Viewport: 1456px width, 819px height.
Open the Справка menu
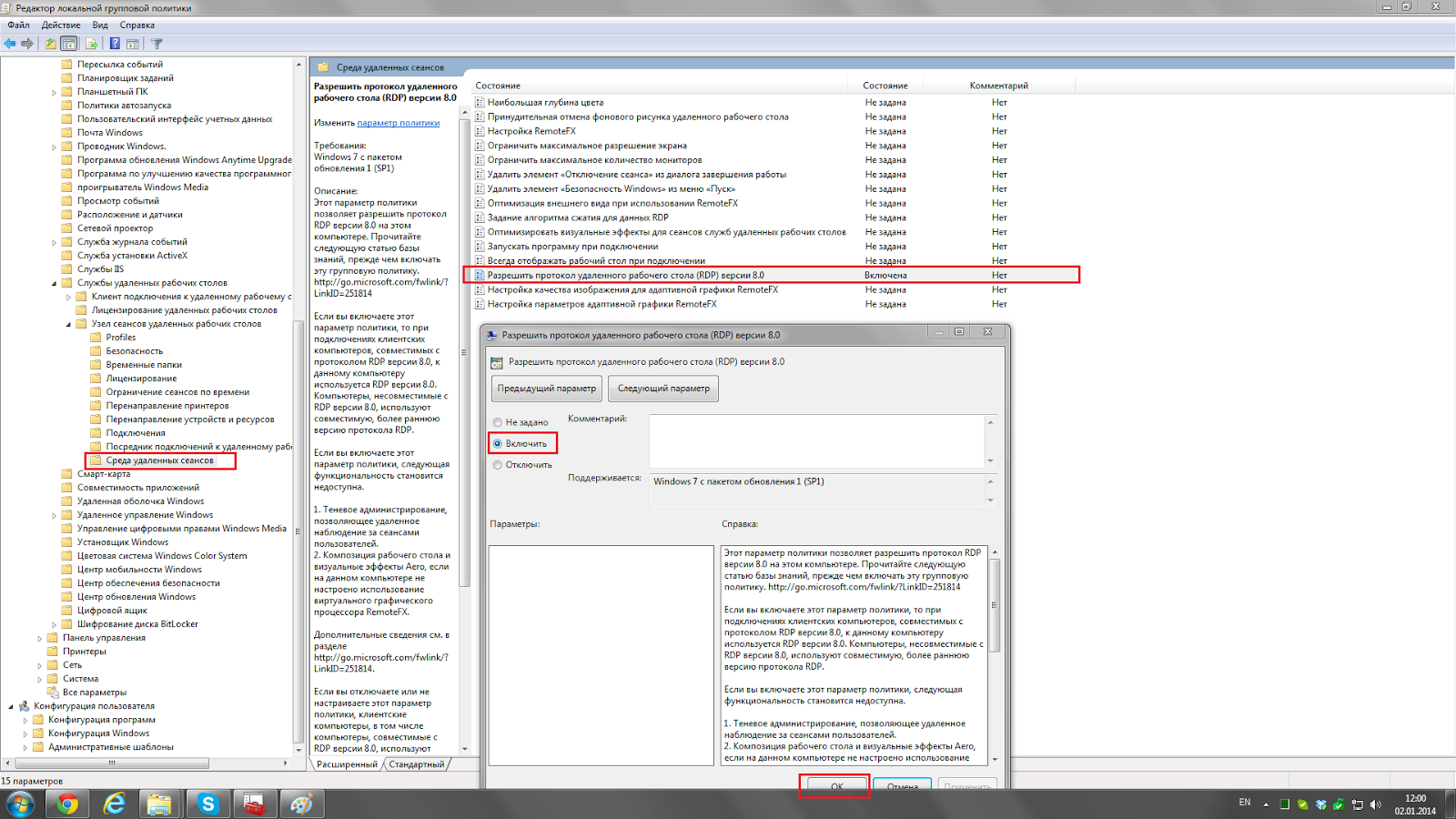[x=137, y=25]
